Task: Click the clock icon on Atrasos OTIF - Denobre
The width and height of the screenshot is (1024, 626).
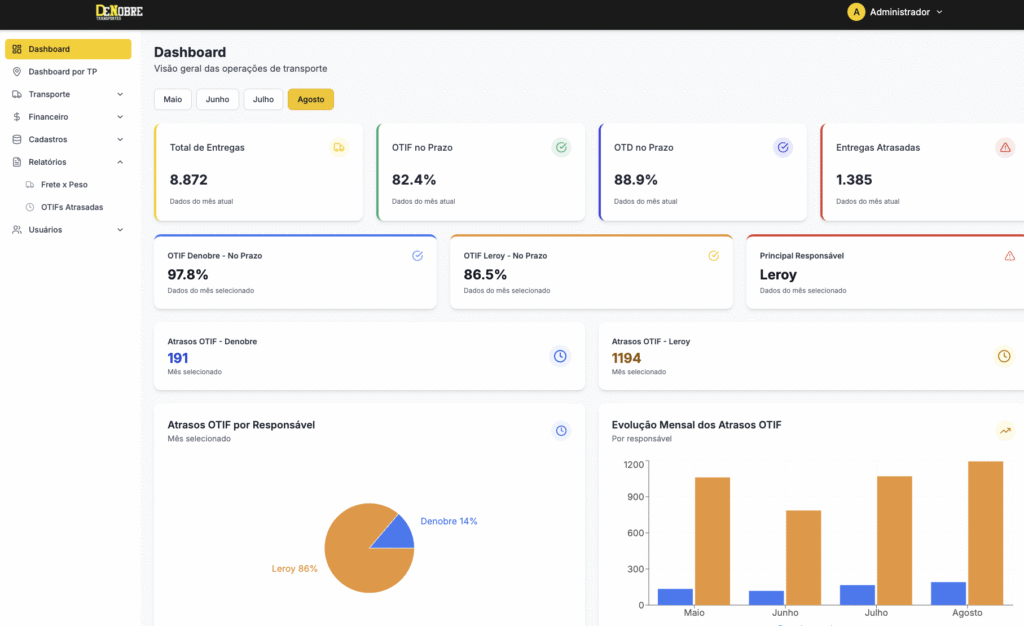Action: point(561,356)
